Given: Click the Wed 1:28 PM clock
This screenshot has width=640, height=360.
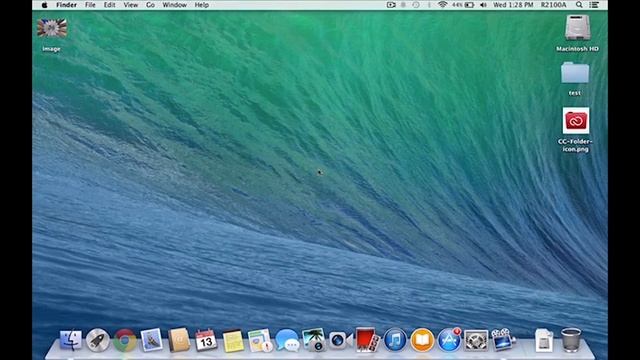Looking at the screenshot, I should pos(513,5).
